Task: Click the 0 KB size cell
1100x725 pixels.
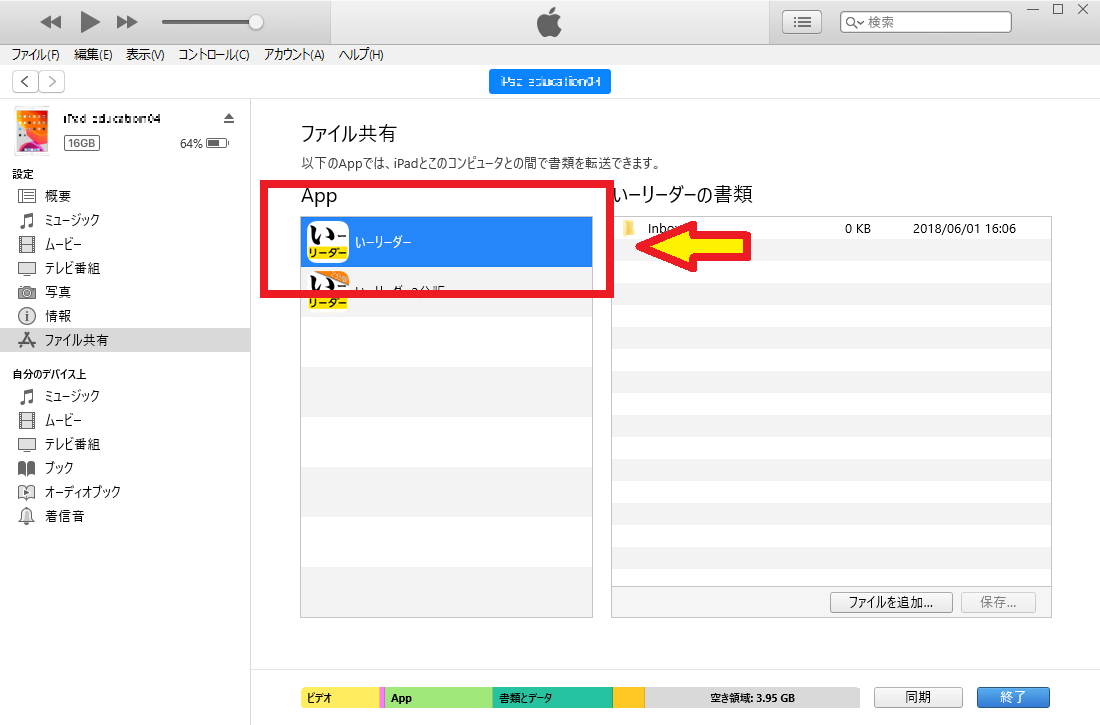Action: [857, 228]
